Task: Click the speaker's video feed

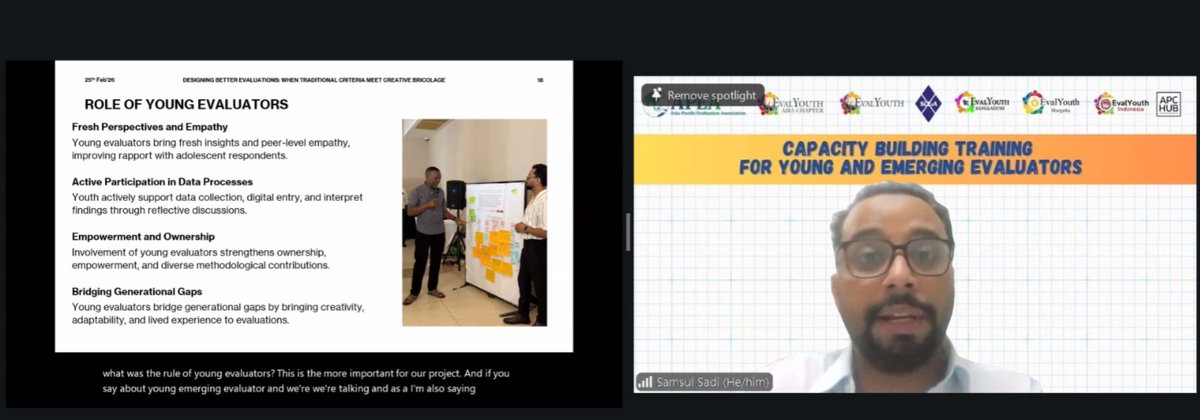Action: [915, 234]
